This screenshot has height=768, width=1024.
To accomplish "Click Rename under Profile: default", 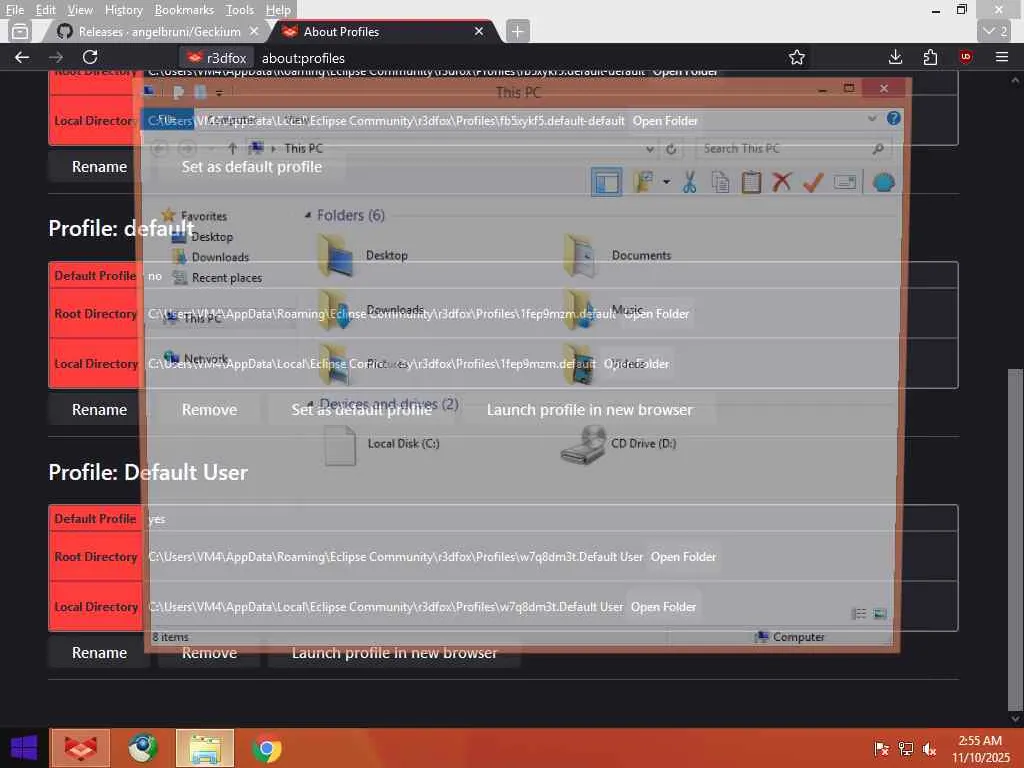I will [x=99, y=409].
